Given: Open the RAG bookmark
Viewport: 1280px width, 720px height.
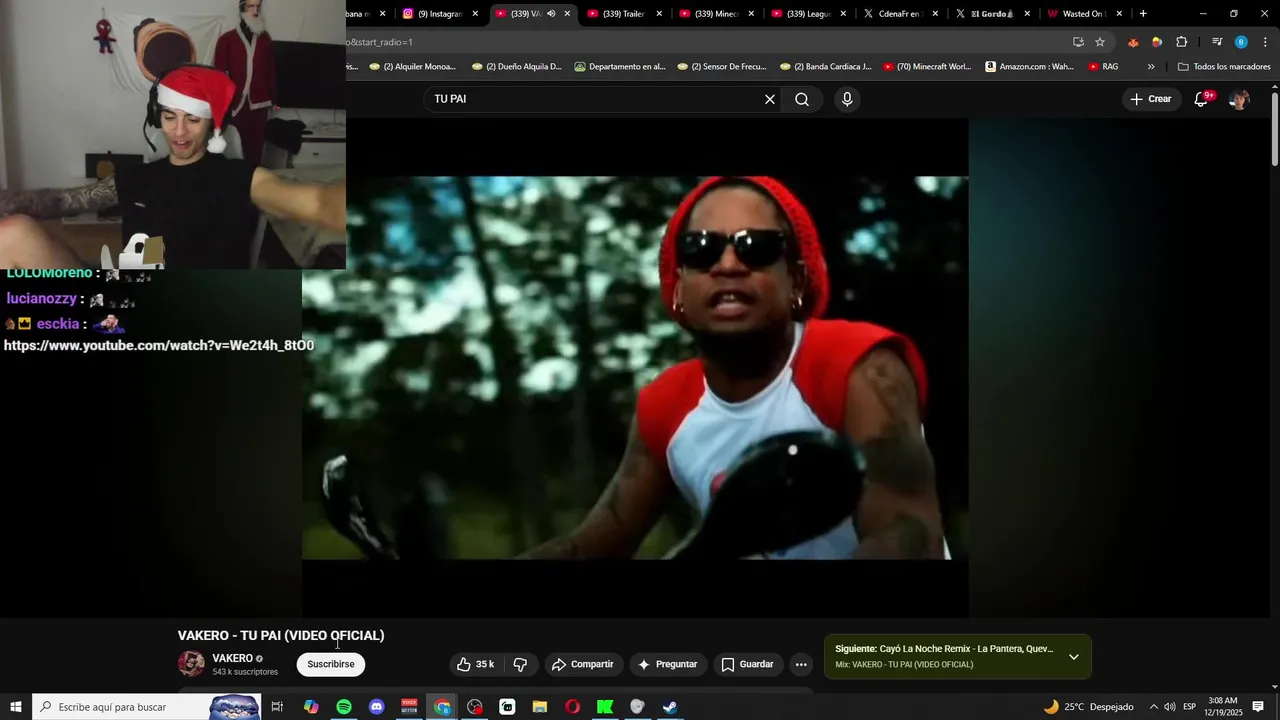Looking at the screenshot, I should [x=1104, y=67].
